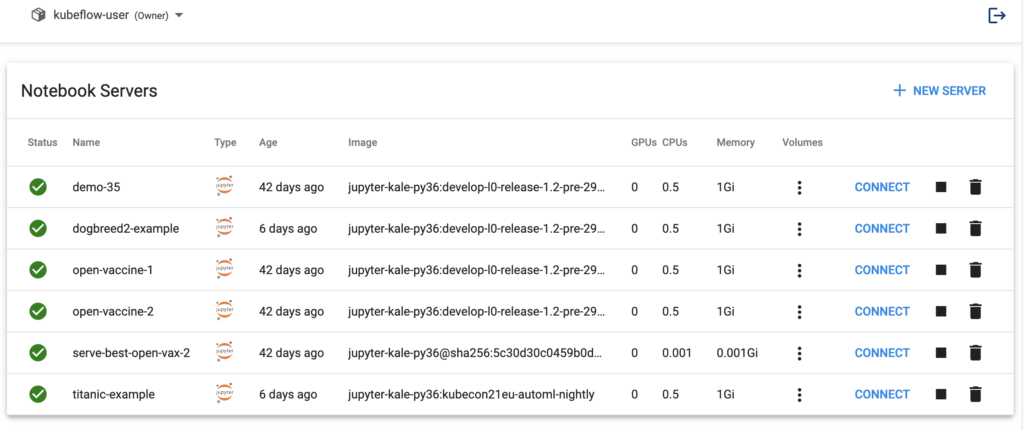Click the Jupyter type icon for demo-35
The image size is (1024, 430).
tap(224, 187)
